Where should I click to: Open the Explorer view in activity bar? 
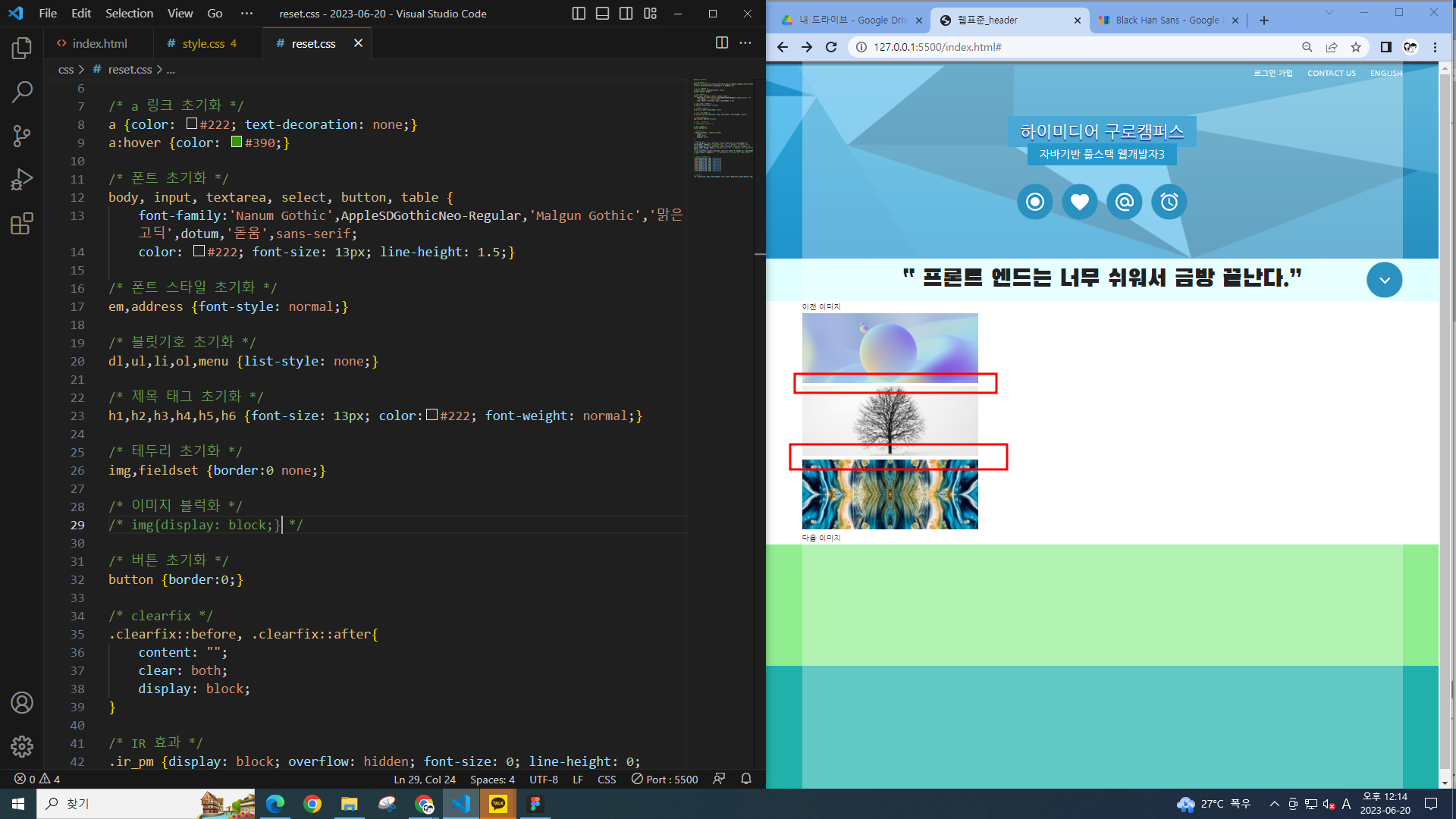[x=22, y=49]
